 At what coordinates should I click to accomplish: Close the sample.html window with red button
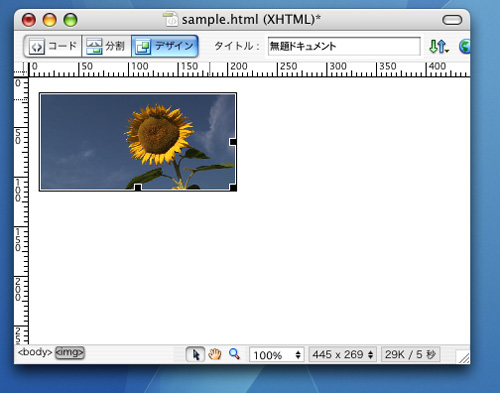(29, 20)
